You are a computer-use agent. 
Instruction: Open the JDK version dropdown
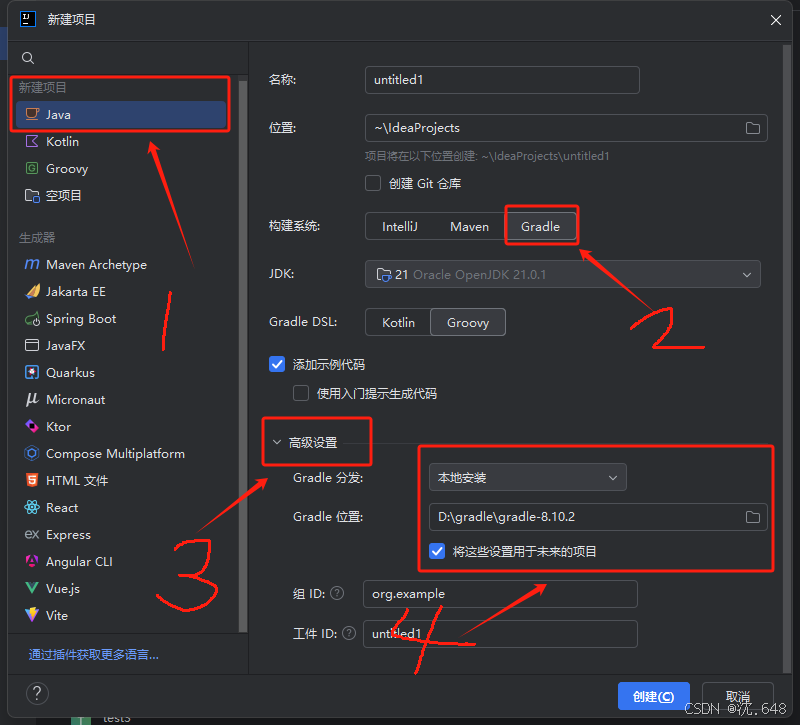(x=563, y=274)
